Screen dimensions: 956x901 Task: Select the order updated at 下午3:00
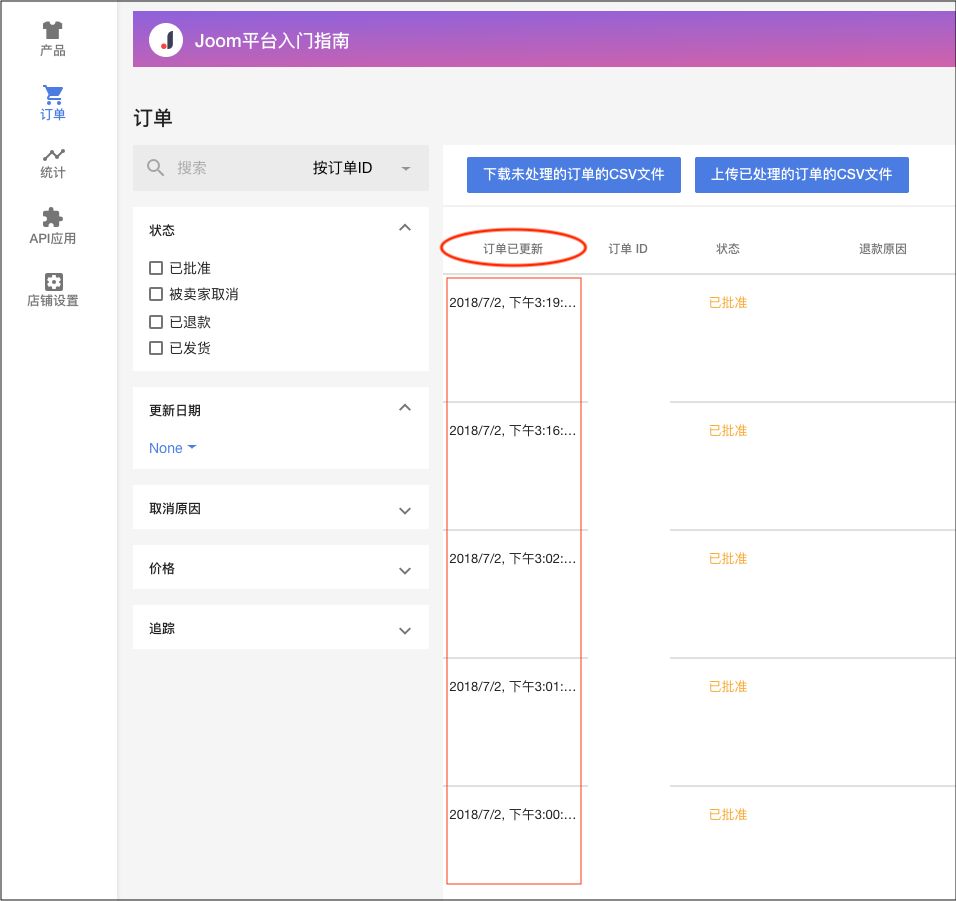tap(513, 814)
